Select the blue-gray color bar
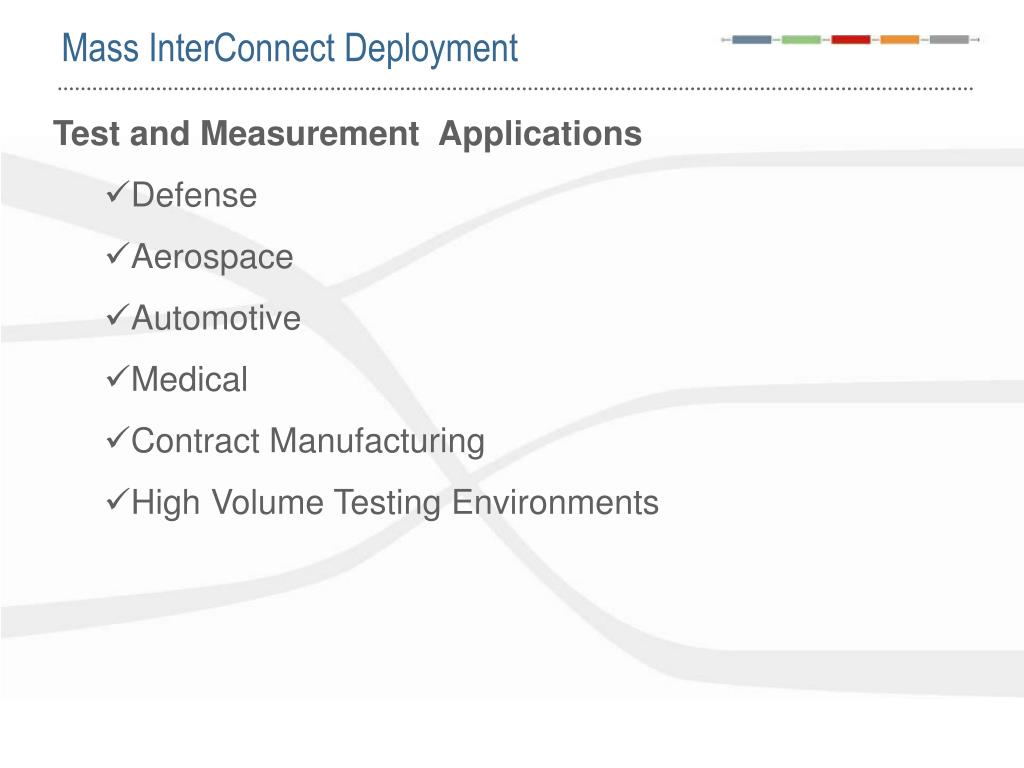The width and height of the screenshot is (1024, 768). pos(752,40)
